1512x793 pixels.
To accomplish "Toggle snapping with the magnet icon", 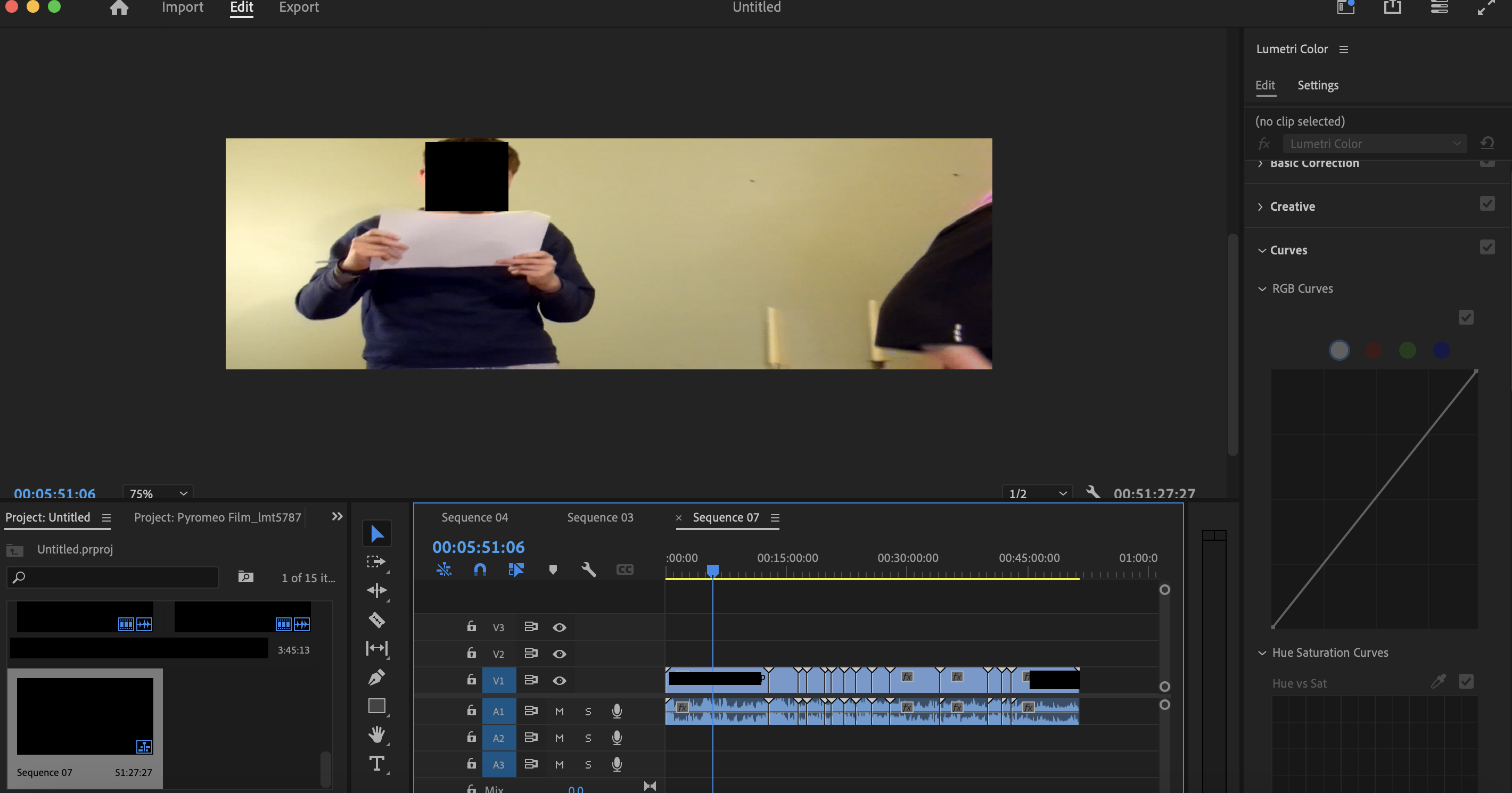I will 480,569.
